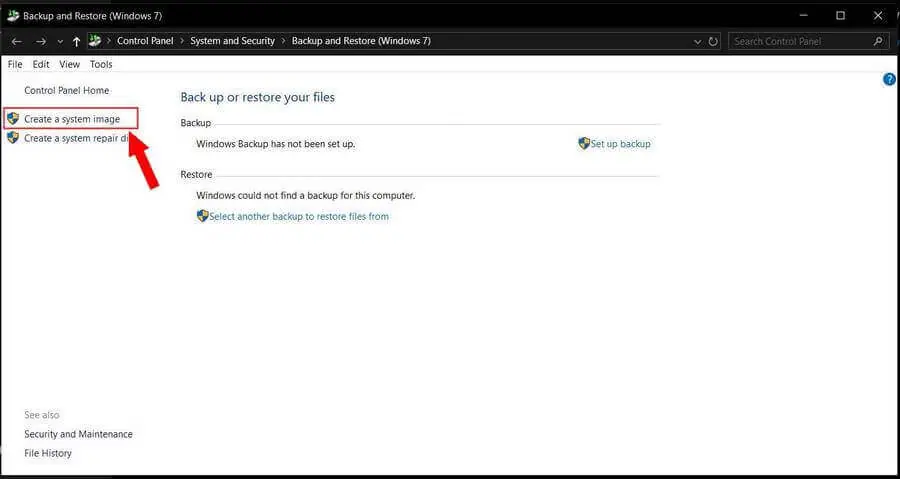The width and height of the screenshot is (900, 479).
Task: Open the Edit menu
Action: (41, 64)
